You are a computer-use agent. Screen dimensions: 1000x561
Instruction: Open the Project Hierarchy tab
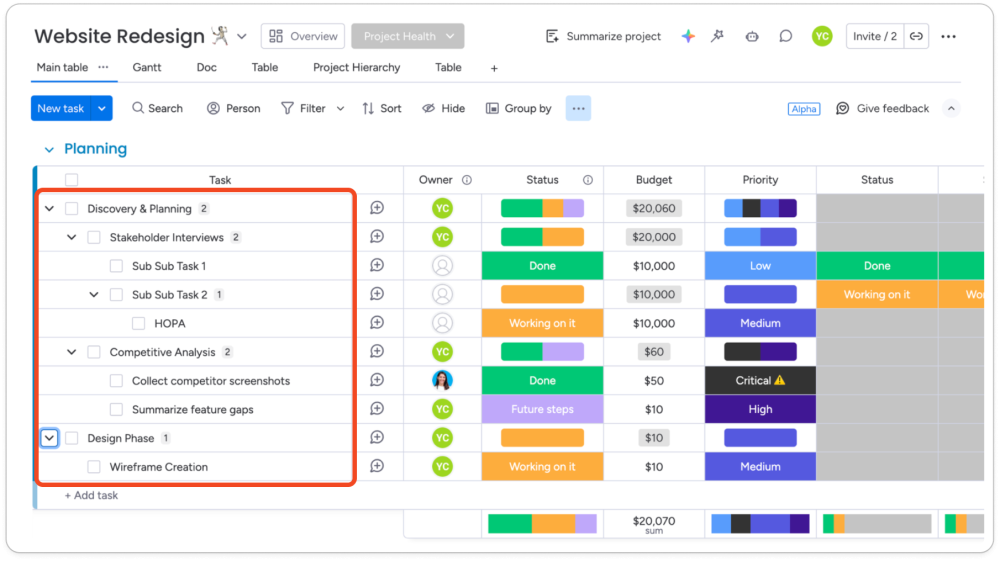click(356, 67)
